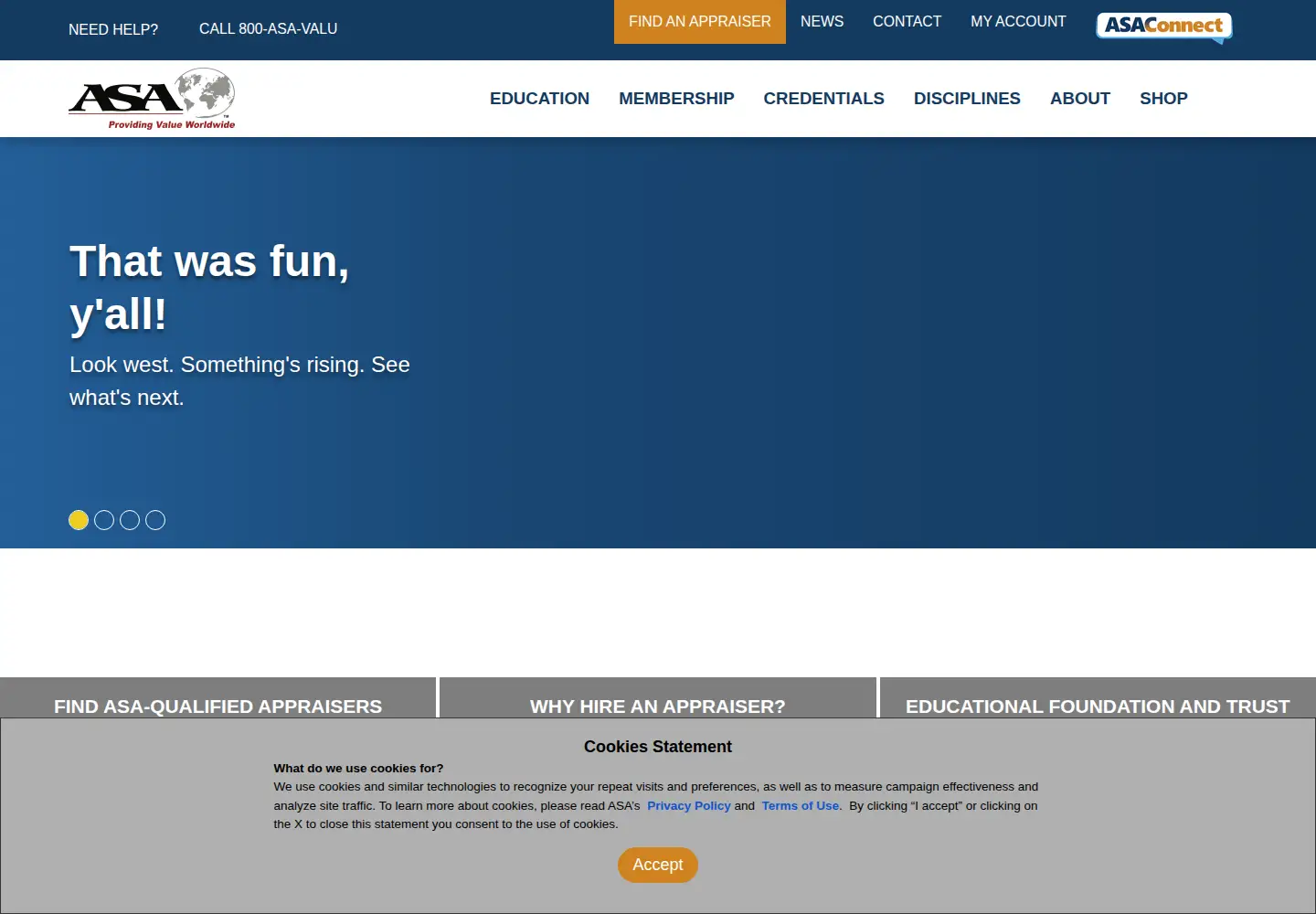The height and width of the screenshot is (914, 1316).
Task: Open the ASAConnect speech-bubble logo
Action: pyautogui.click(x=1164, y=27)
